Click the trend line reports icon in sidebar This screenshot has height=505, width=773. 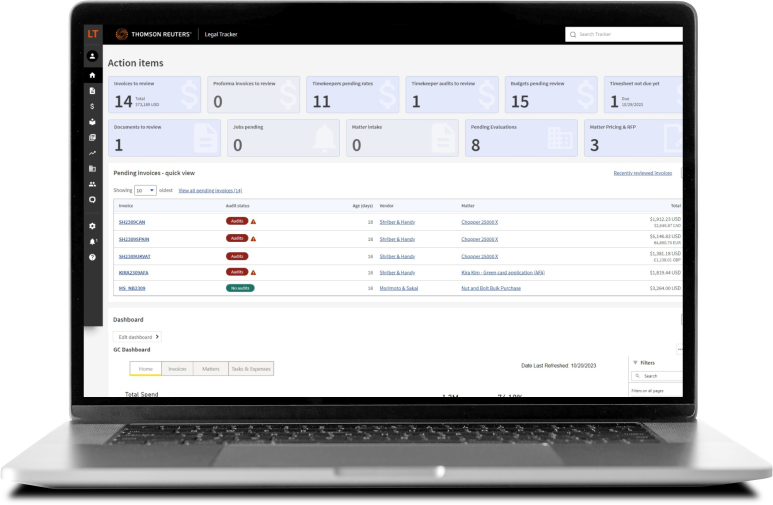92,153
